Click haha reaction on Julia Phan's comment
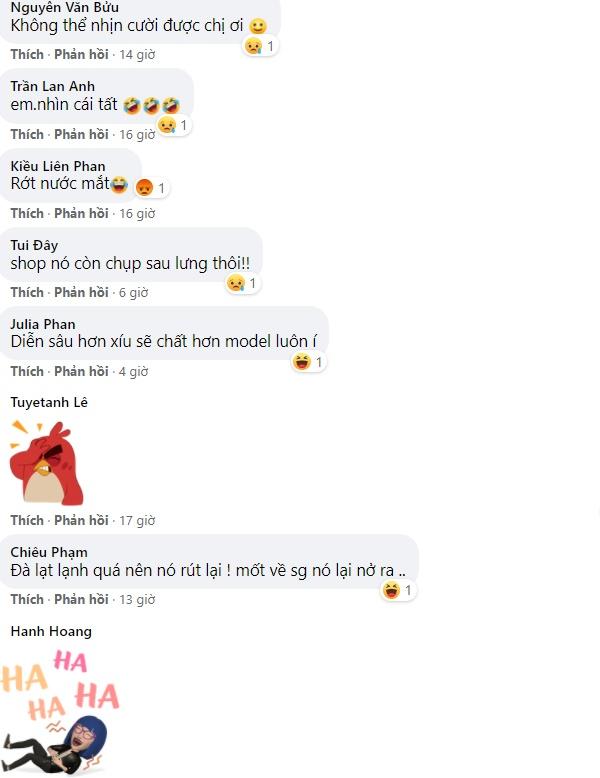The image size is (600, 778). 308,362
